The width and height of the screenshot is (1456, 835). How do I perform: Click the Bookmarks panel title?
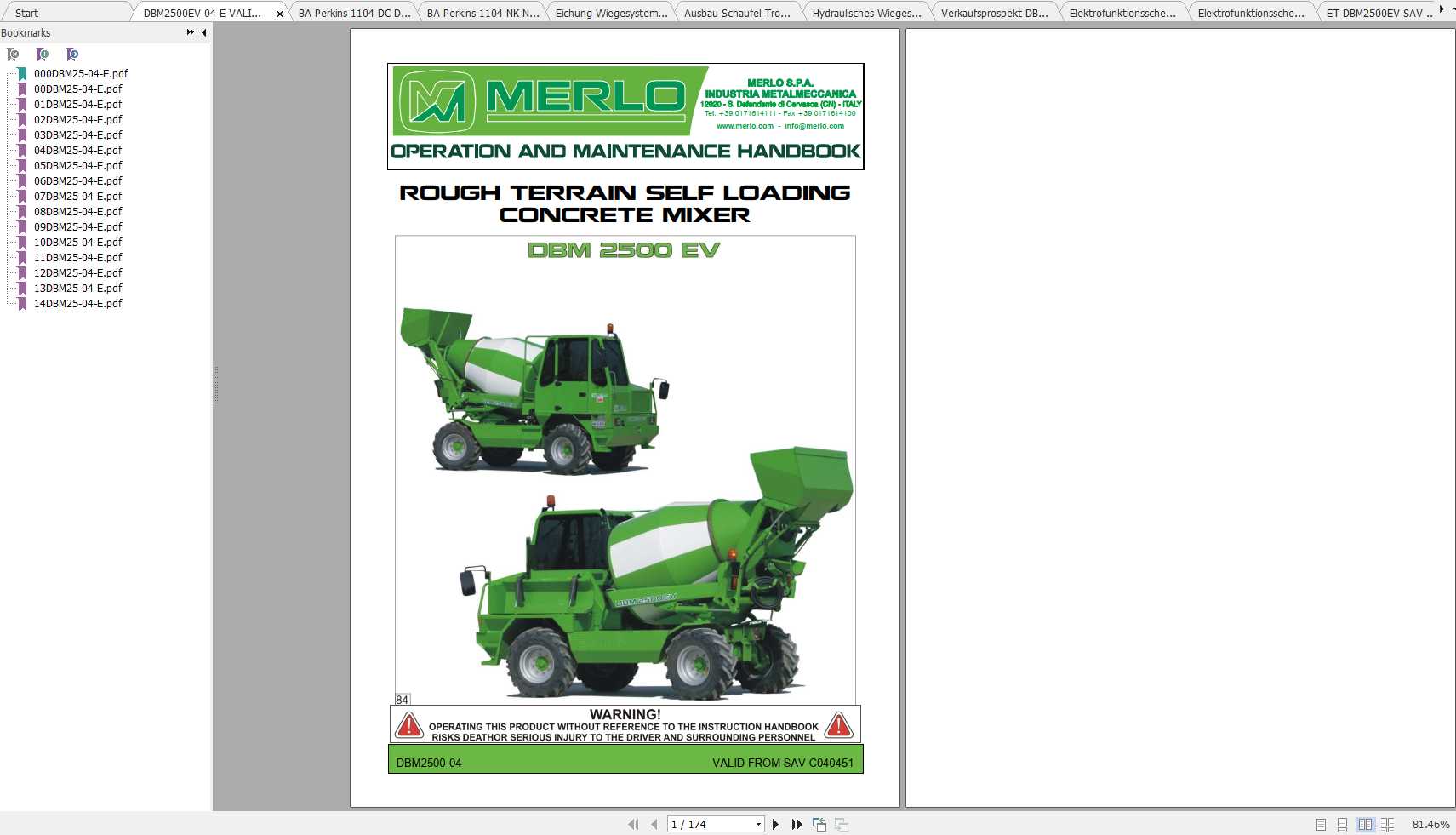pyautogui.click(x=26, y=32)
